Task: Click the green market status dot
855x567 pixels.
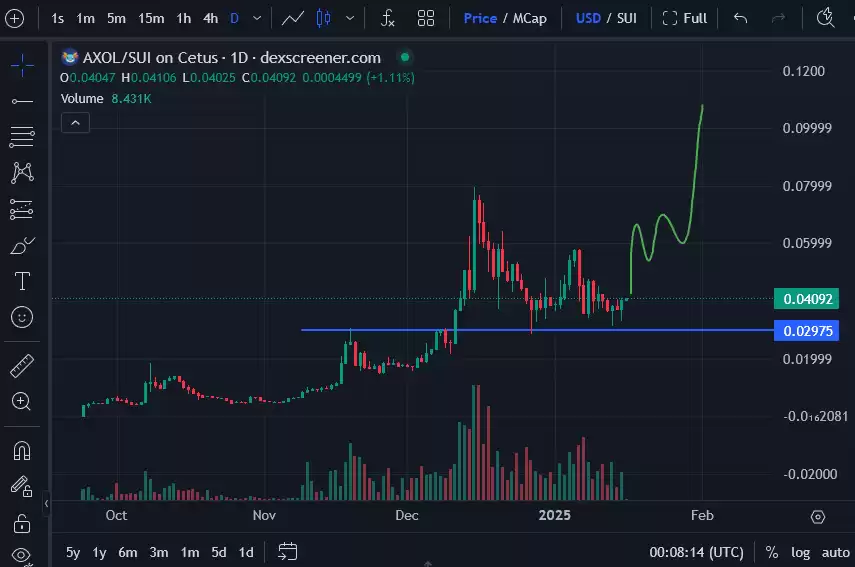Action: [x=405, y=57]
